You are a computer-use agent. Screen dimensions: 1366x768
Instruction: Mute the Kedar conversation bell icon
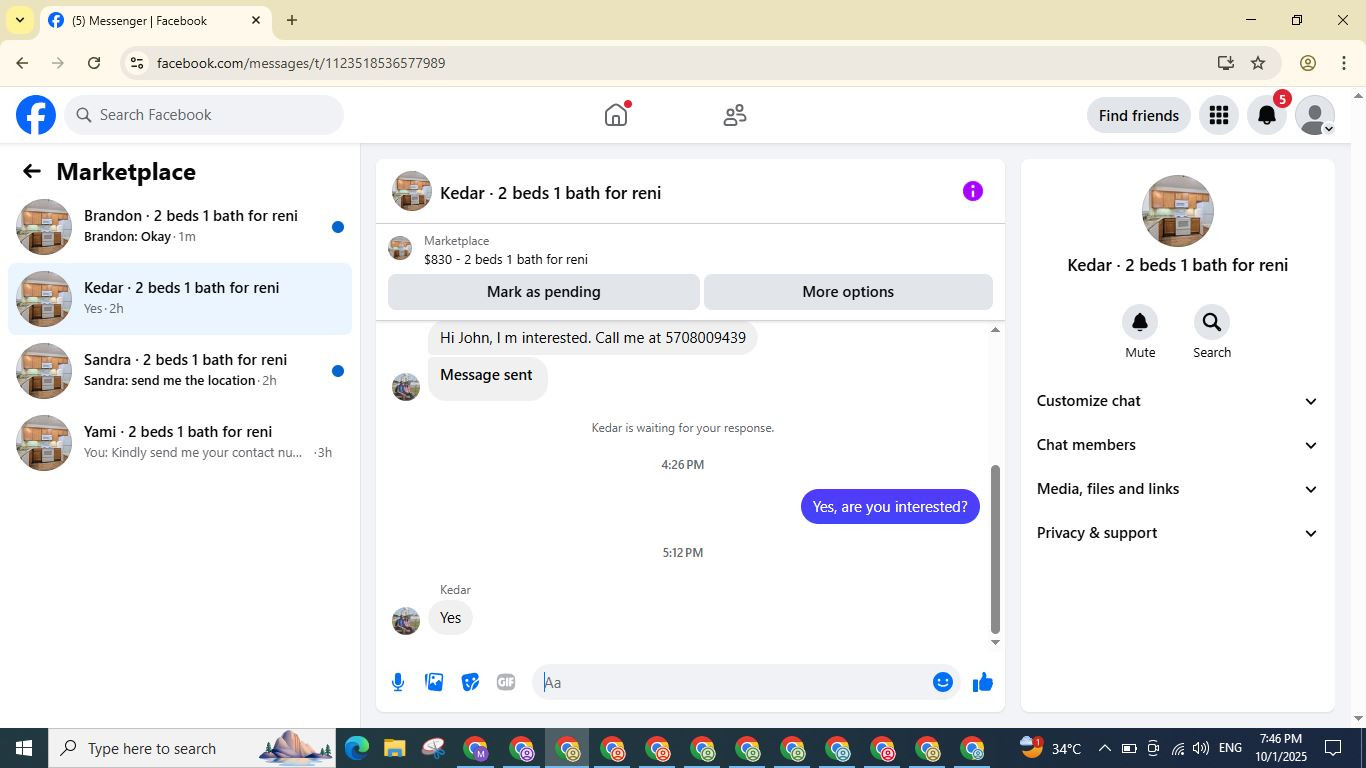(x=1140, y=322)
